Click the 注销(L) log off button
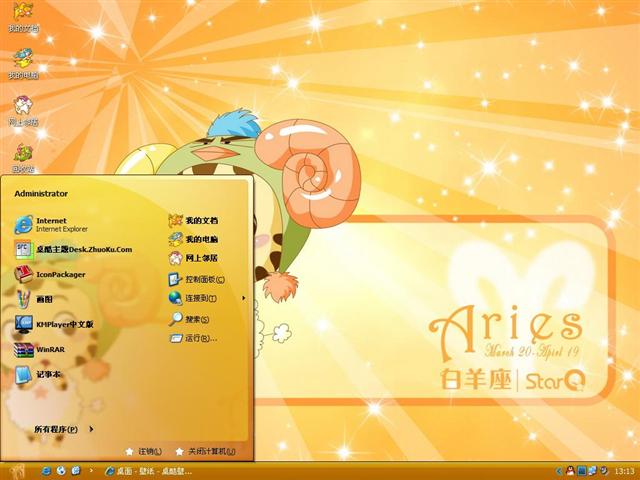Image resolution: width=640 pixels, height=480 pixels. 144,451
